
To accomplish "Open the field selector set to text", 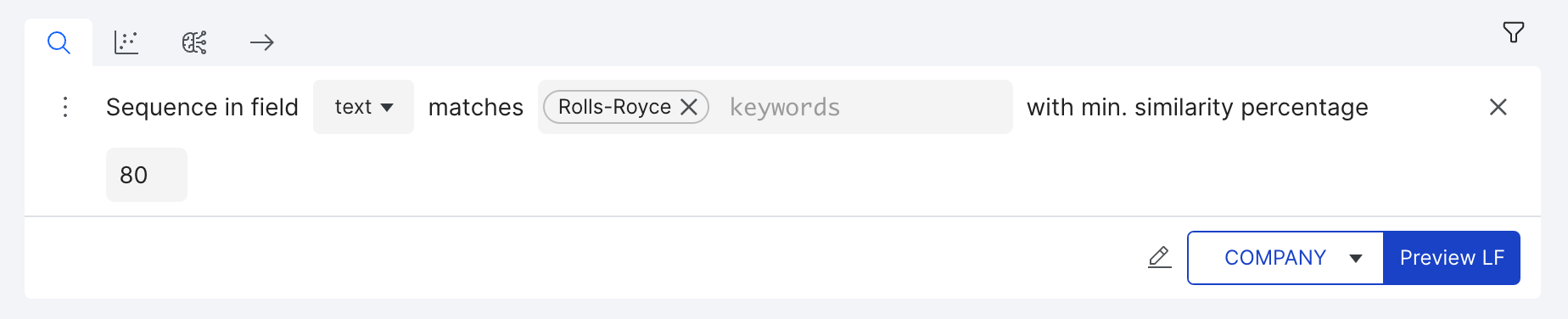I will (363, 107).
